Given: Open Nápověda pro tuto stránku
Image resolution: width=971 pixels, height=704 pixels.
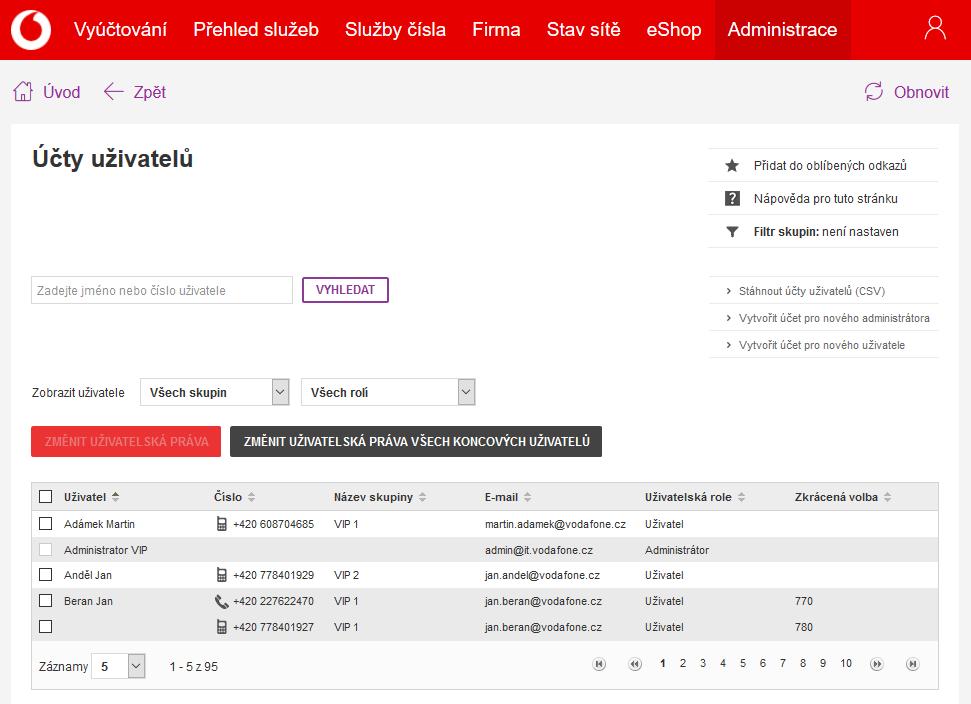Looking at the screenshot, I should [825, 198].
